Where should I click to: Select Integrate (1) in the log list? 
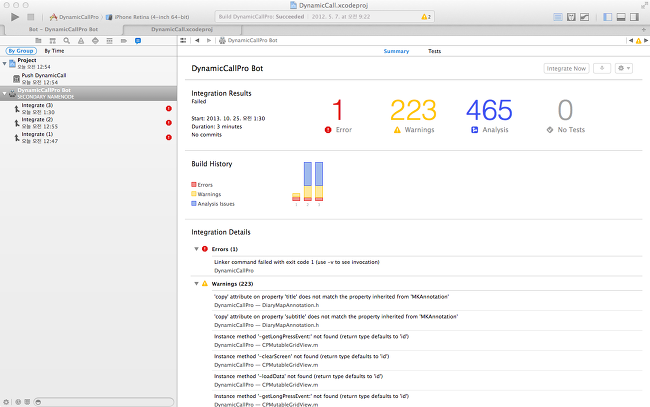tap(88, 137)
